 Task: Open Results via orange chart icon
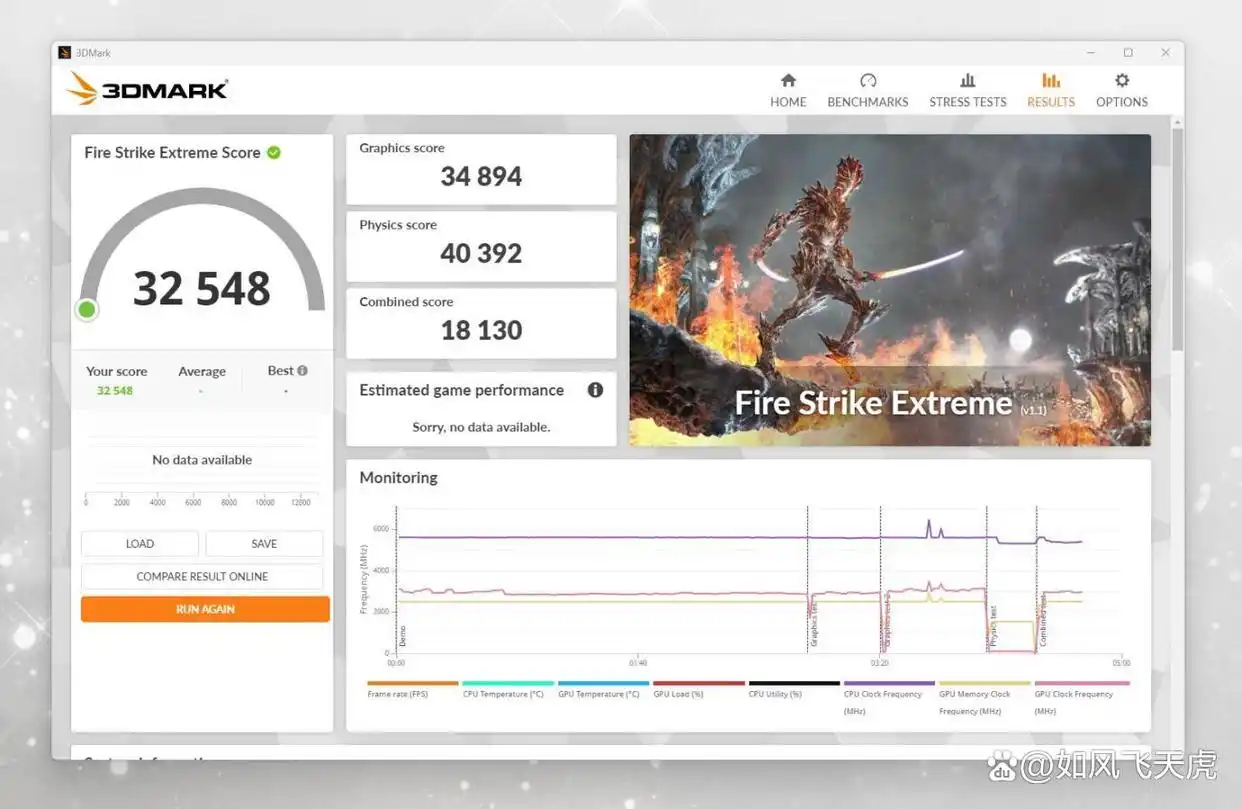pyautogui.click(x=1050, y=81)
